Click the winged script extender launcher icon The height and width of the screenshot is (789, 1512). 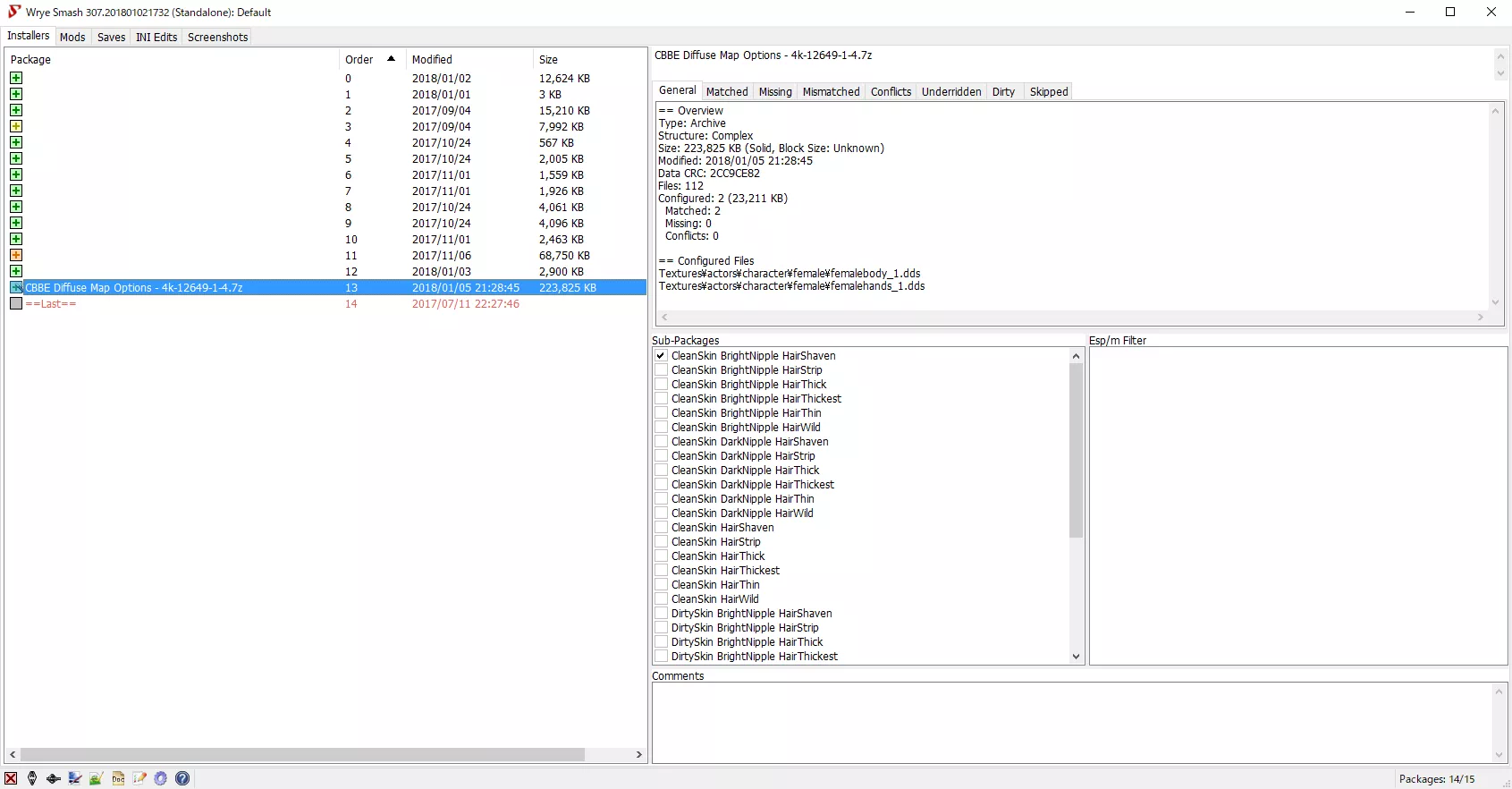54,778
